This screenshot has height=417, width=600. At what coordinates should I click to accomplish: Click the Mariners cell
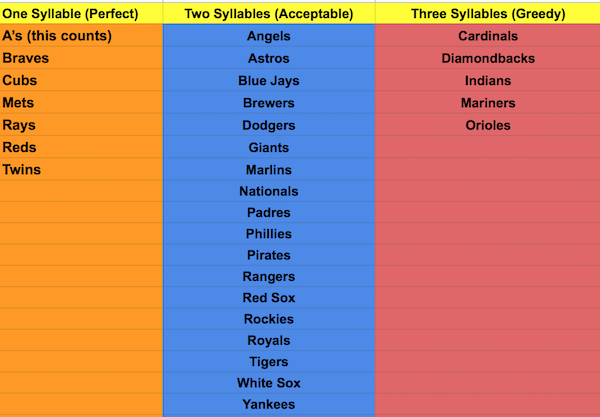pyautogui.click(x=488, y=102)
